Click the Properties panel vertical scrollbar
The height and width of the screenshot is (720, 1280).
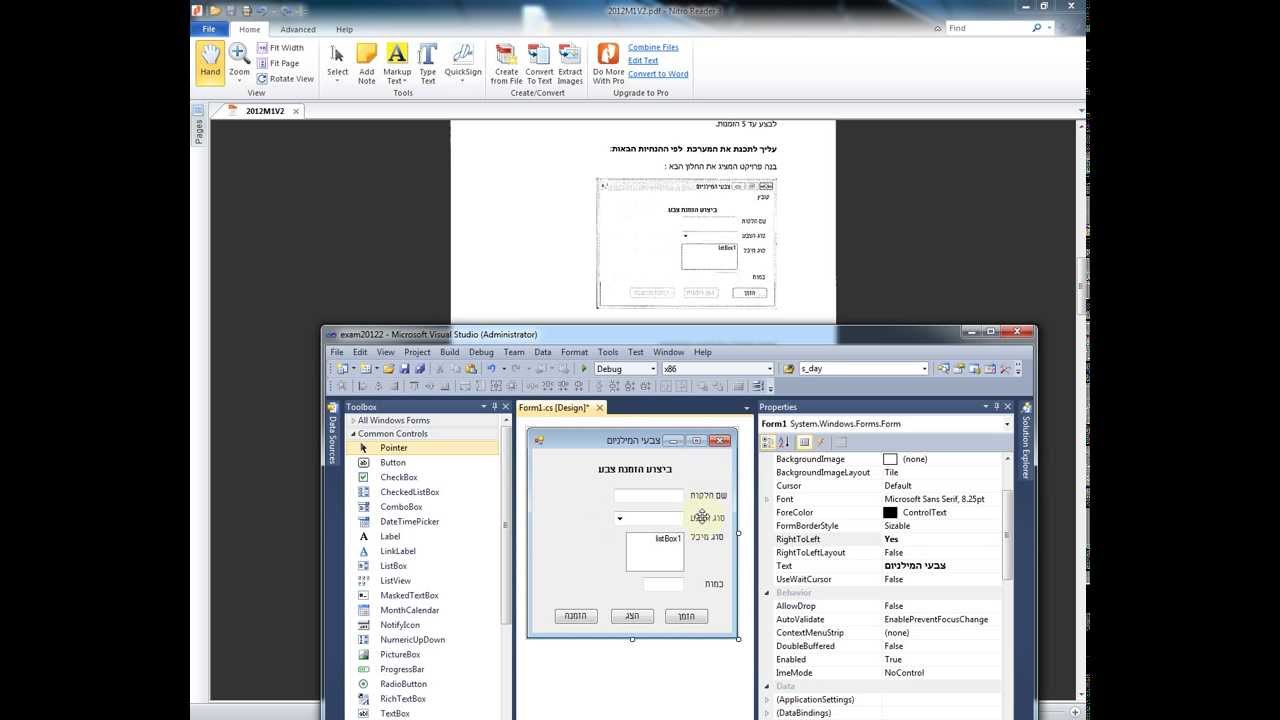click(1007, 535)
